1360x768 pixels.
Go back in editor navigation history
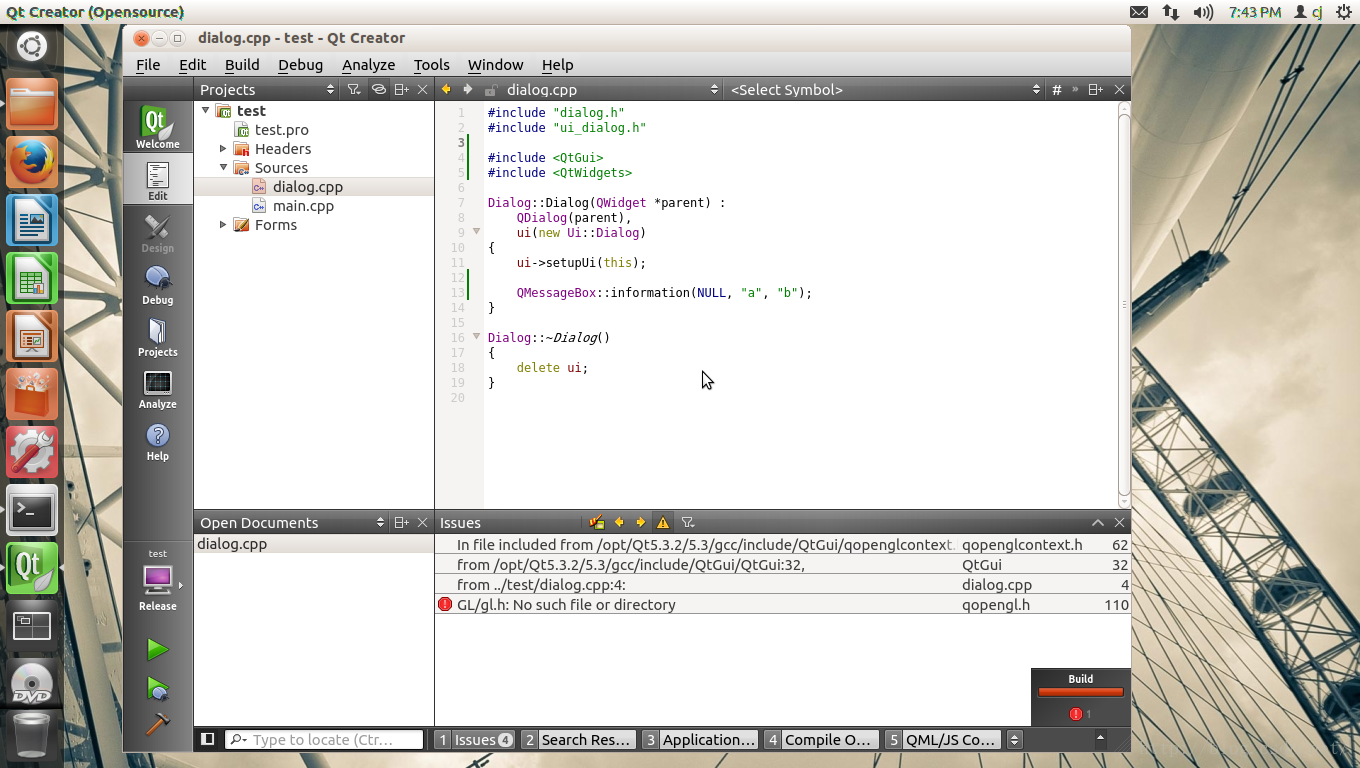[446, 90]
